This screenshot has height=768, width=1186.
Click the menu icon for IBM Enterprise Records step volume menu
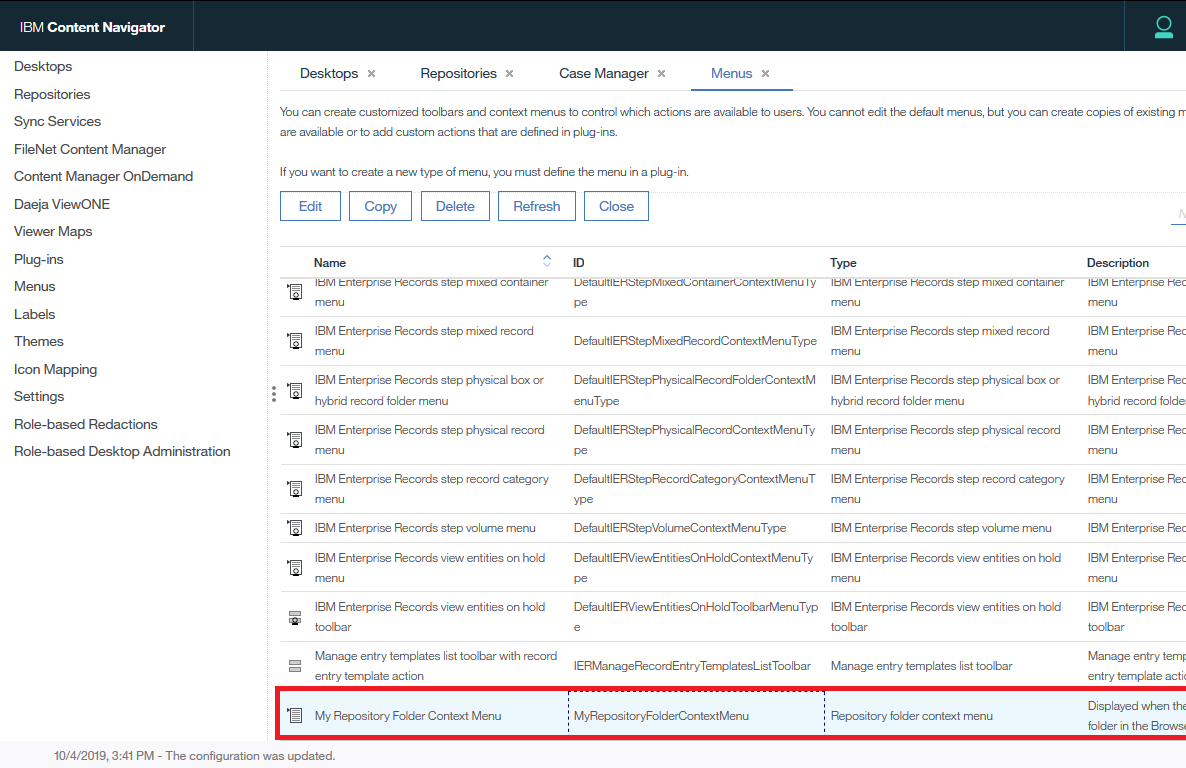point(295,527)
